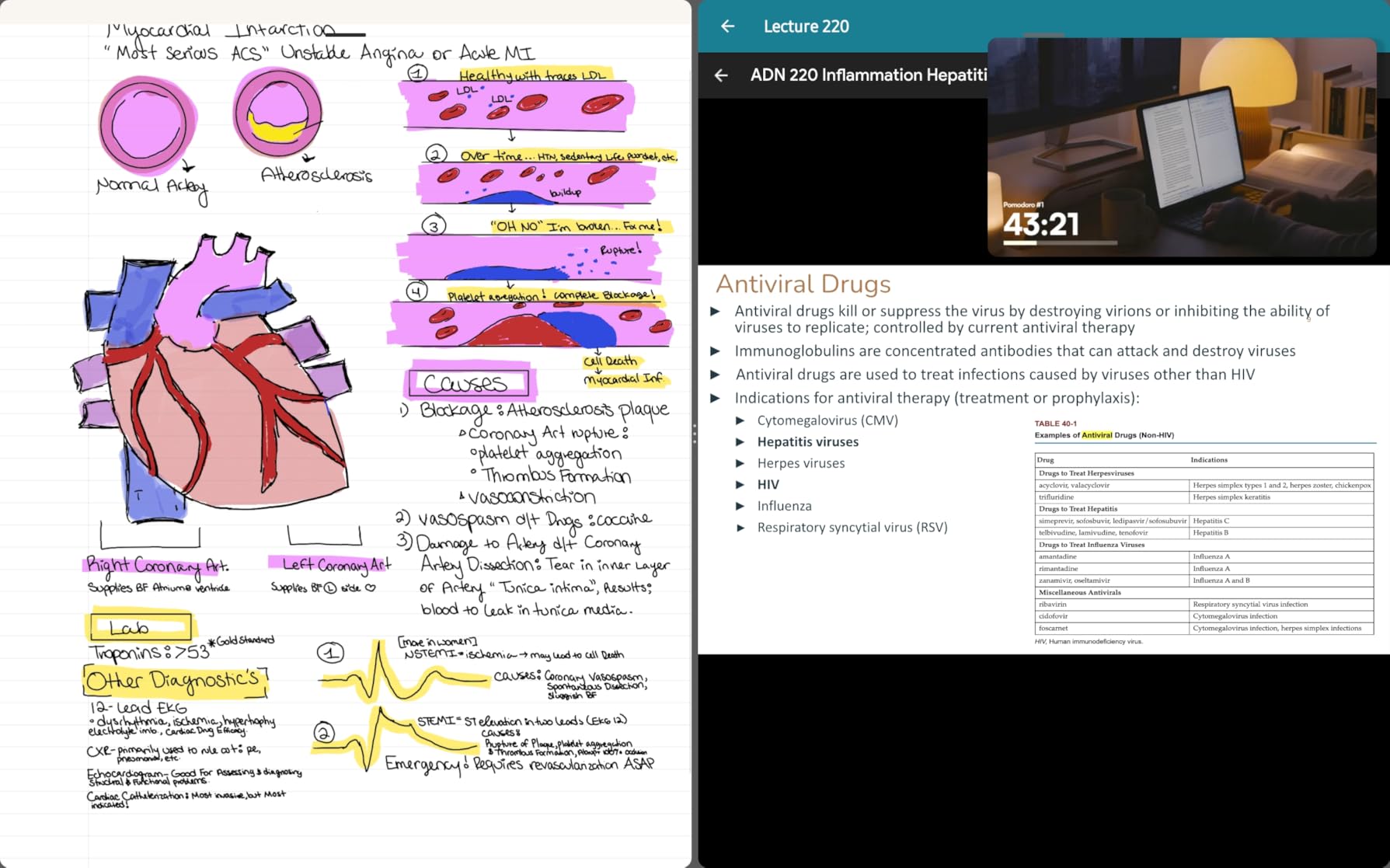The height and width of the screenshot is (868, 1390).
Task: Tap the Pomodoro 43:21 countdown timer
Action: click(x=1041, y=225)
